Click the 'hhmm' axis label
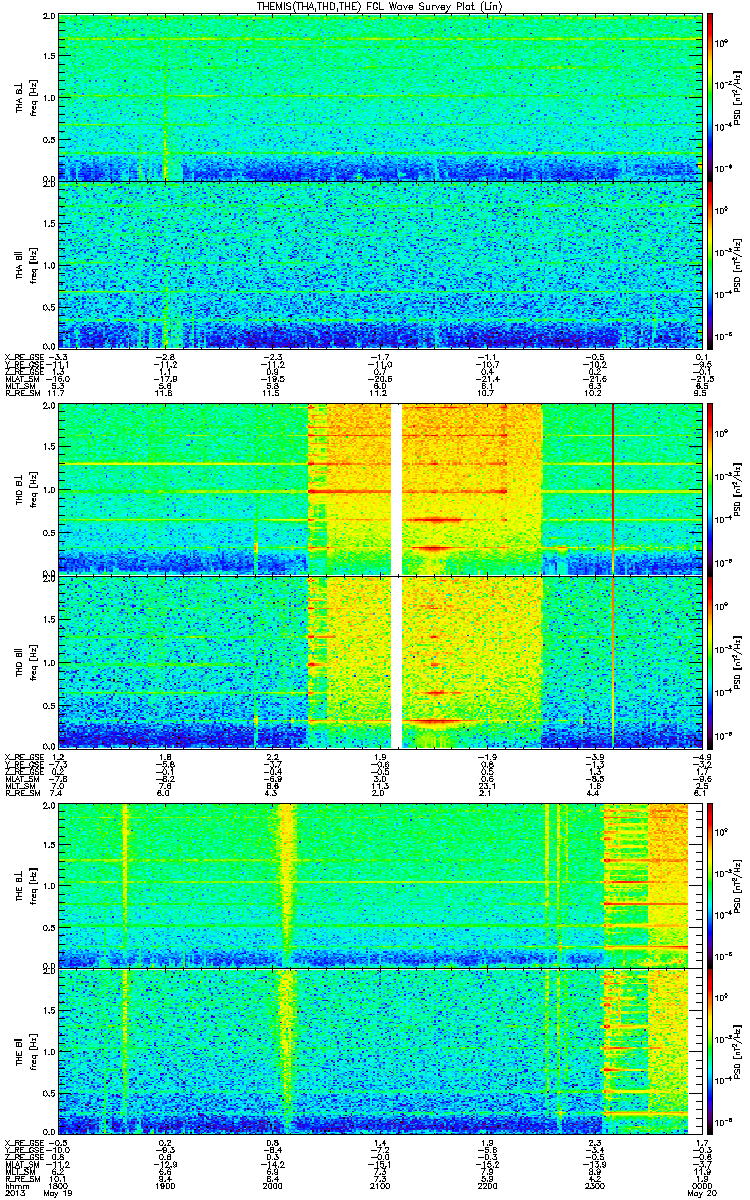750x1200 pixels. 15,1185
